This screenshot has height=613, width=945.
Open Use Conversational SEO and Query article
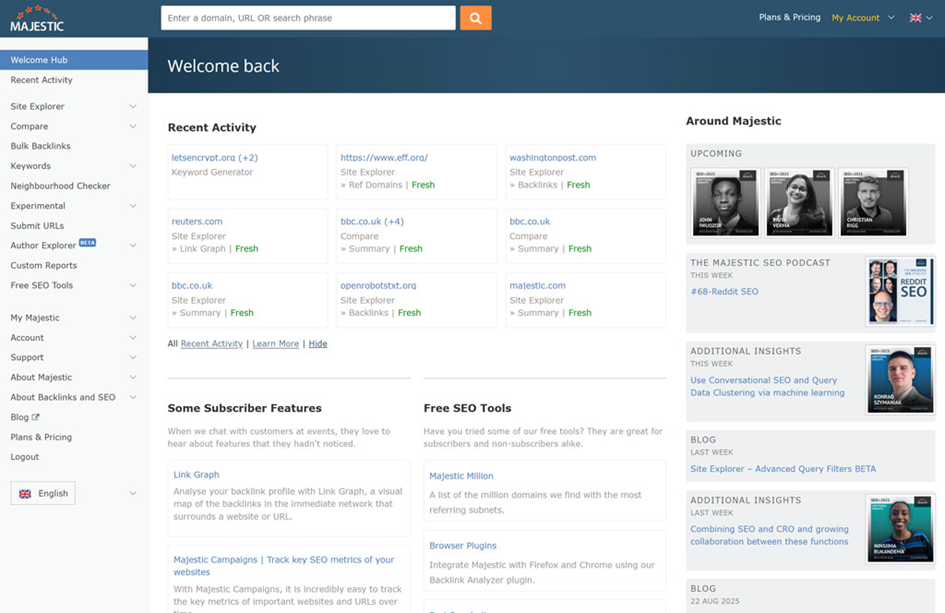click(x=767, y=387)
